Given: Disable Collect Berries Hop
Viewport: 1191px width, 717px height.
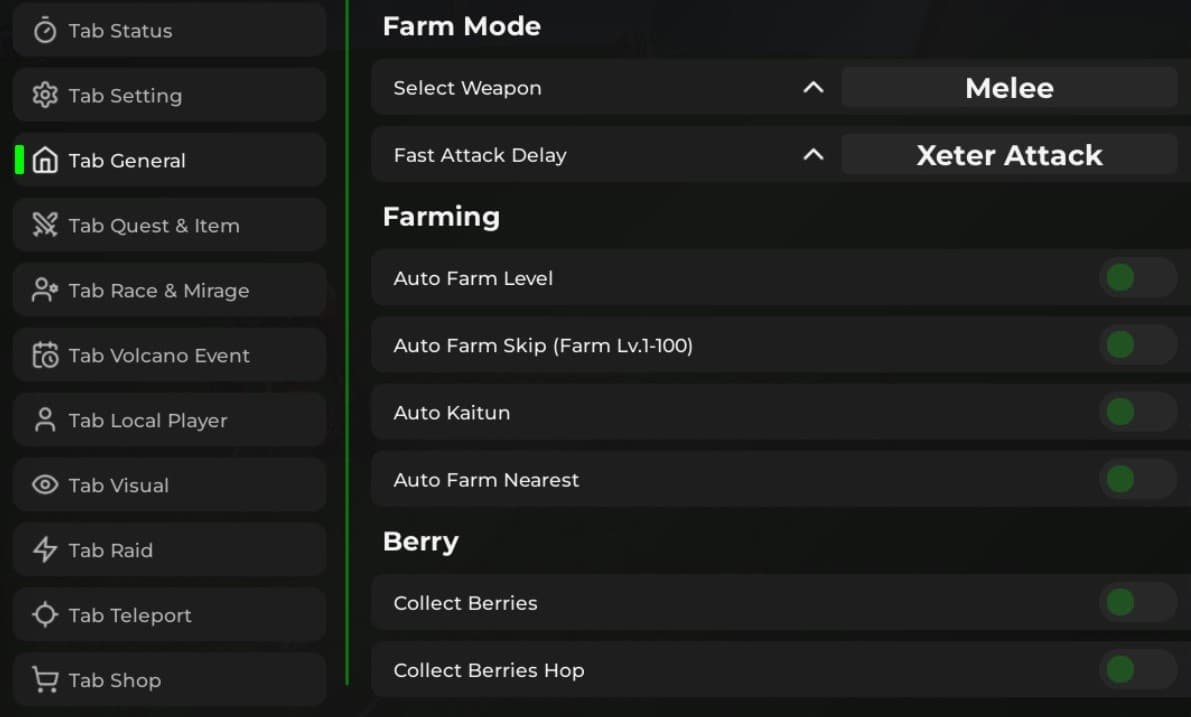Looking at the screenshot, I should pyautogui.click(x=1120, y=670).
